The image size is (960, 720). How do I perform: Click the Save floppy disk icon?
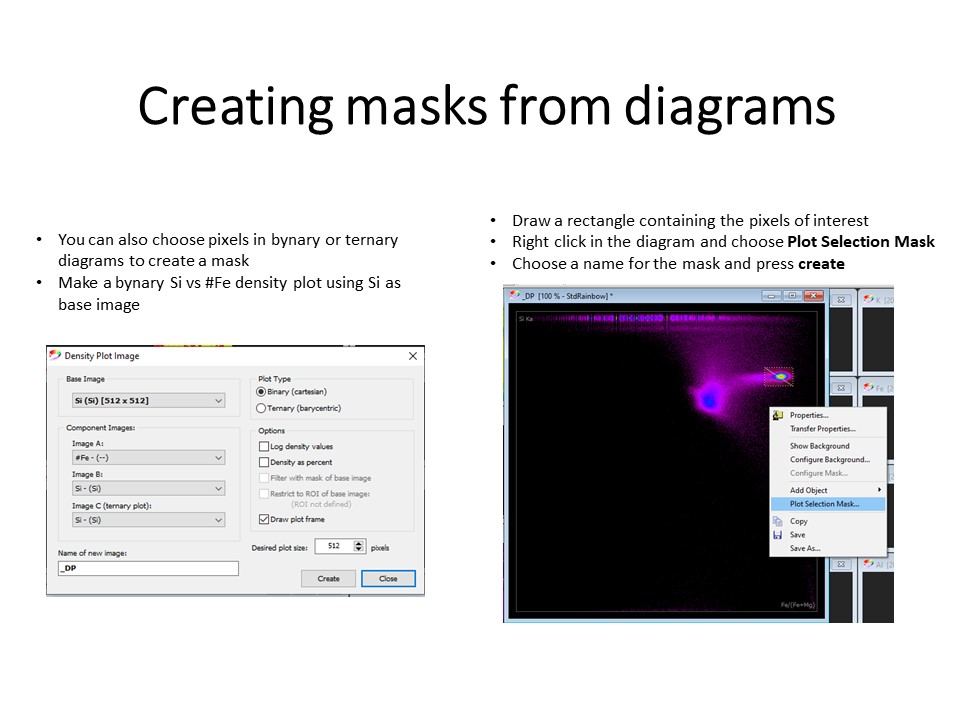point(778,535)
